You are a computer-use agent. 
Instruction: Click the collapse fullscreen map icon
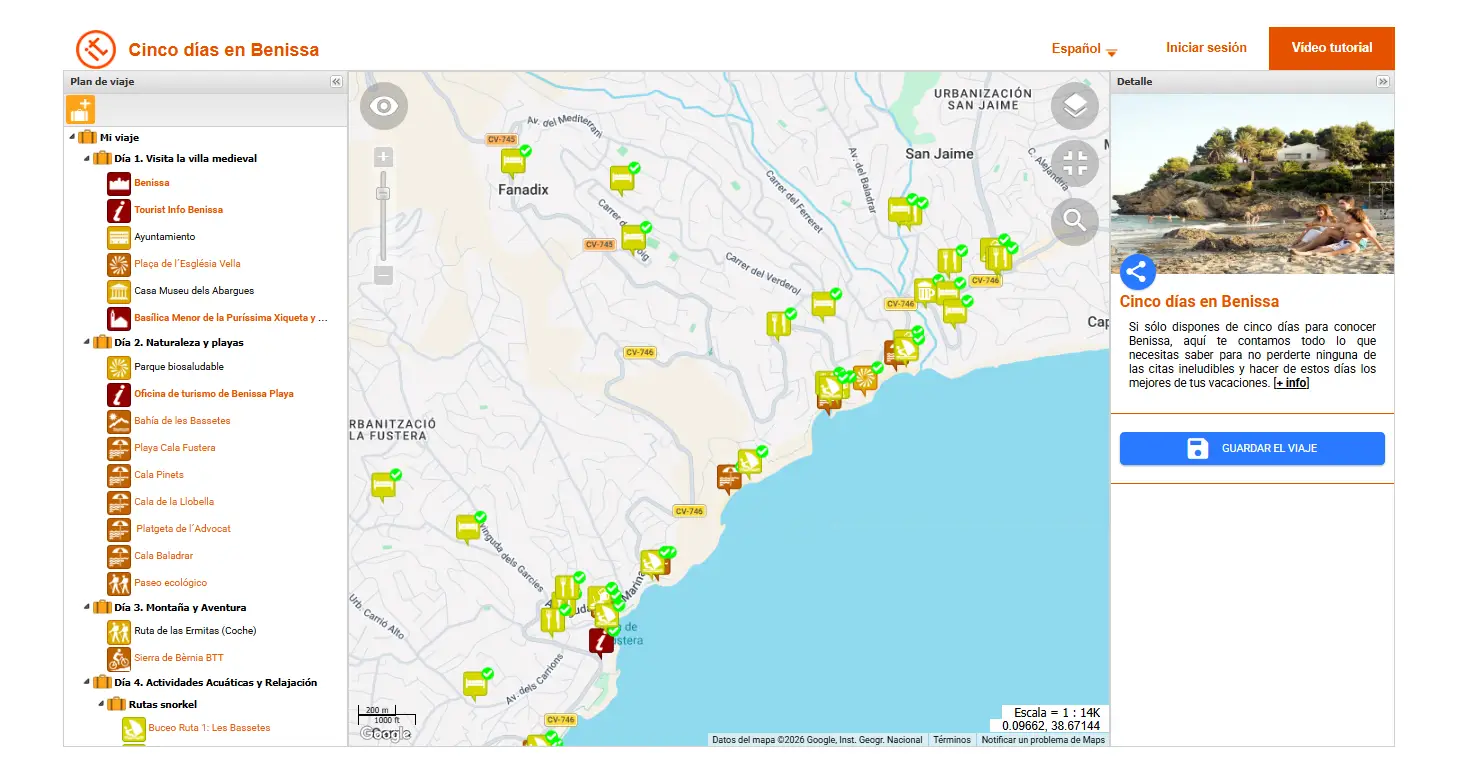1075,164
